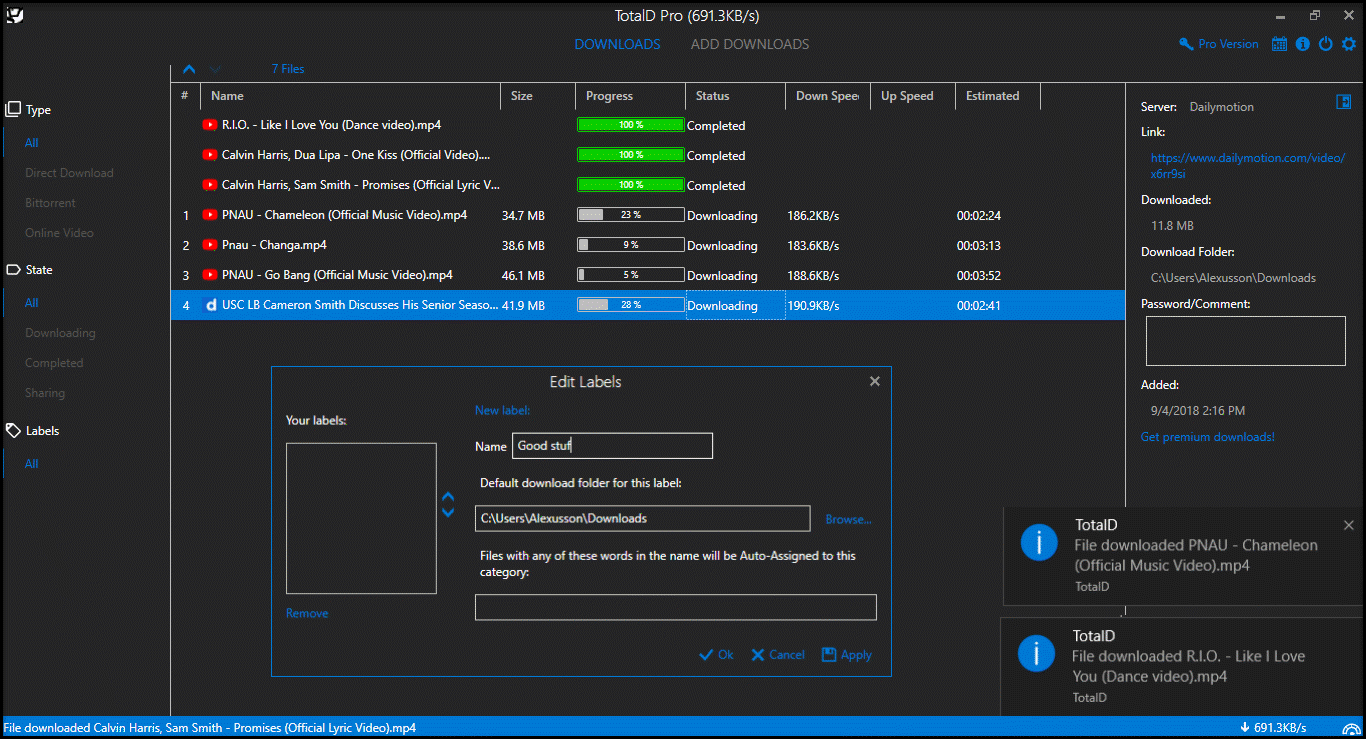Screen dimensions: 1366x739
Task: Click the Password/Comment text box
Action: pyautogui.click(x=1245, y=341)
